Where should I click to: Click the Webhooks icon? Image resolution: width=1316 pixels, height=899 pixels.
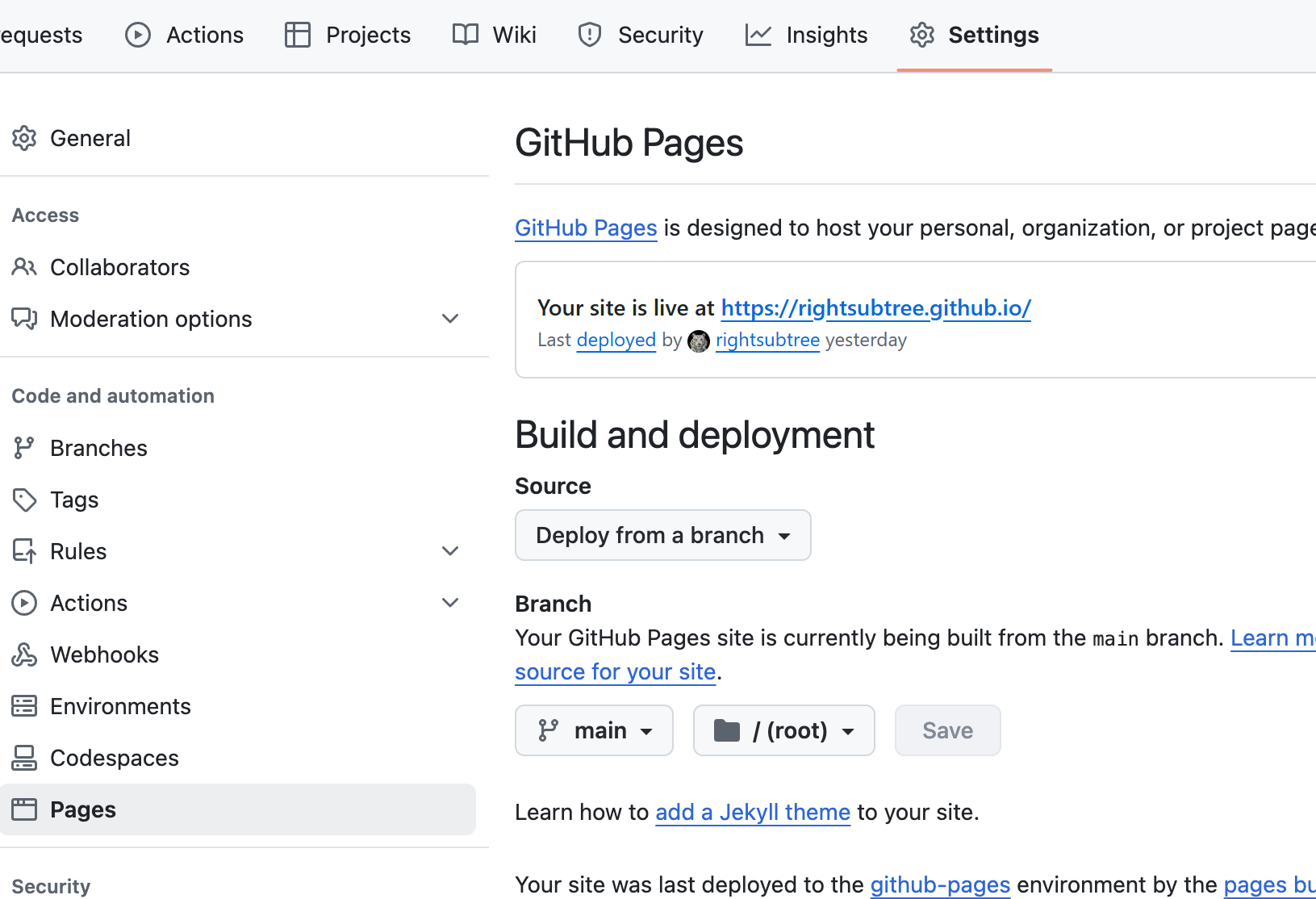[24, 654]
